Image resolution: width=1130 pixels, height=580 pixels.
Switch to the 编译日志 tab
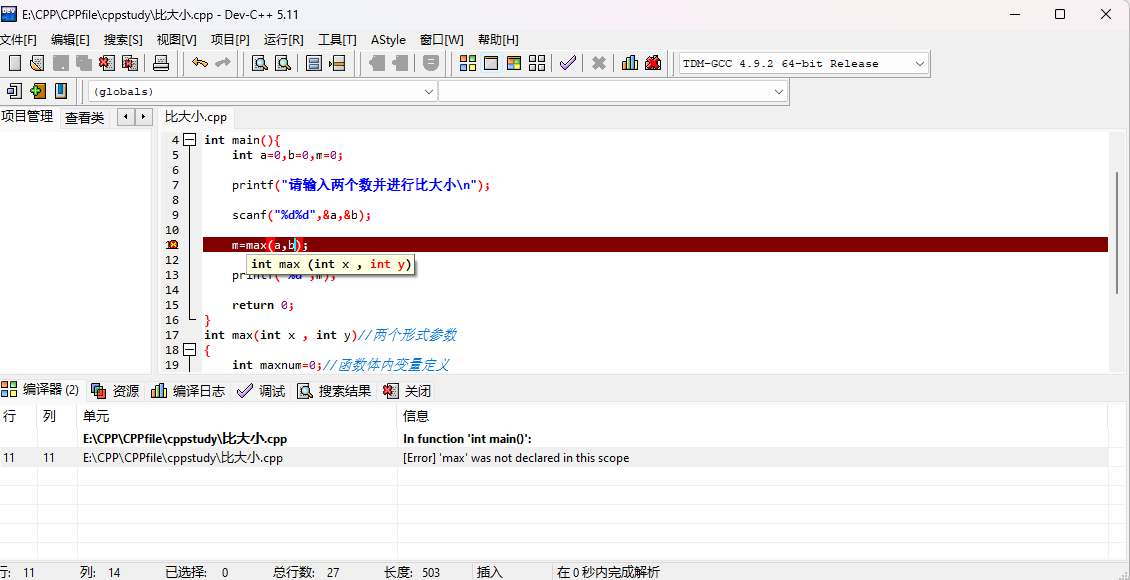(188, 391)
